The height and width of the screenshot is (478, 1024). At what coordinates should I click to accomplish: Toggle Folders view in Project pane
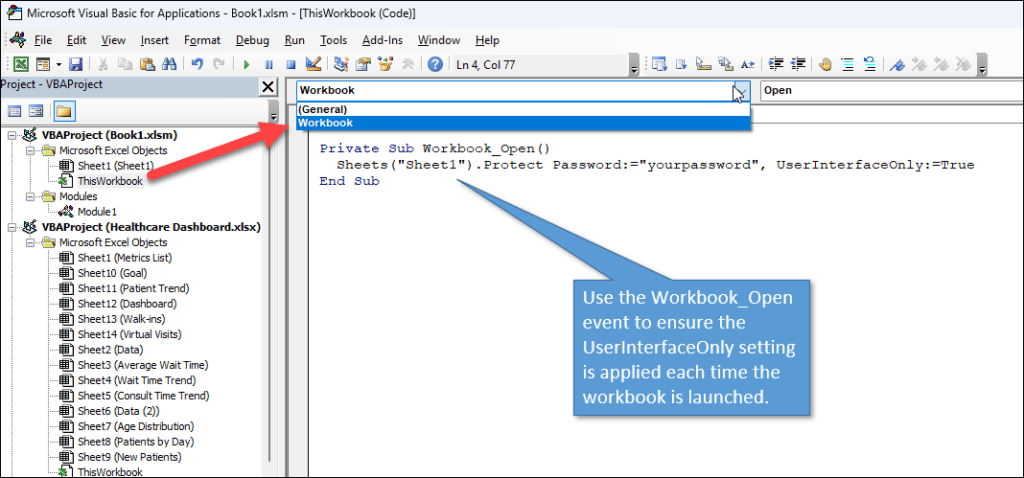click(63, 111)
